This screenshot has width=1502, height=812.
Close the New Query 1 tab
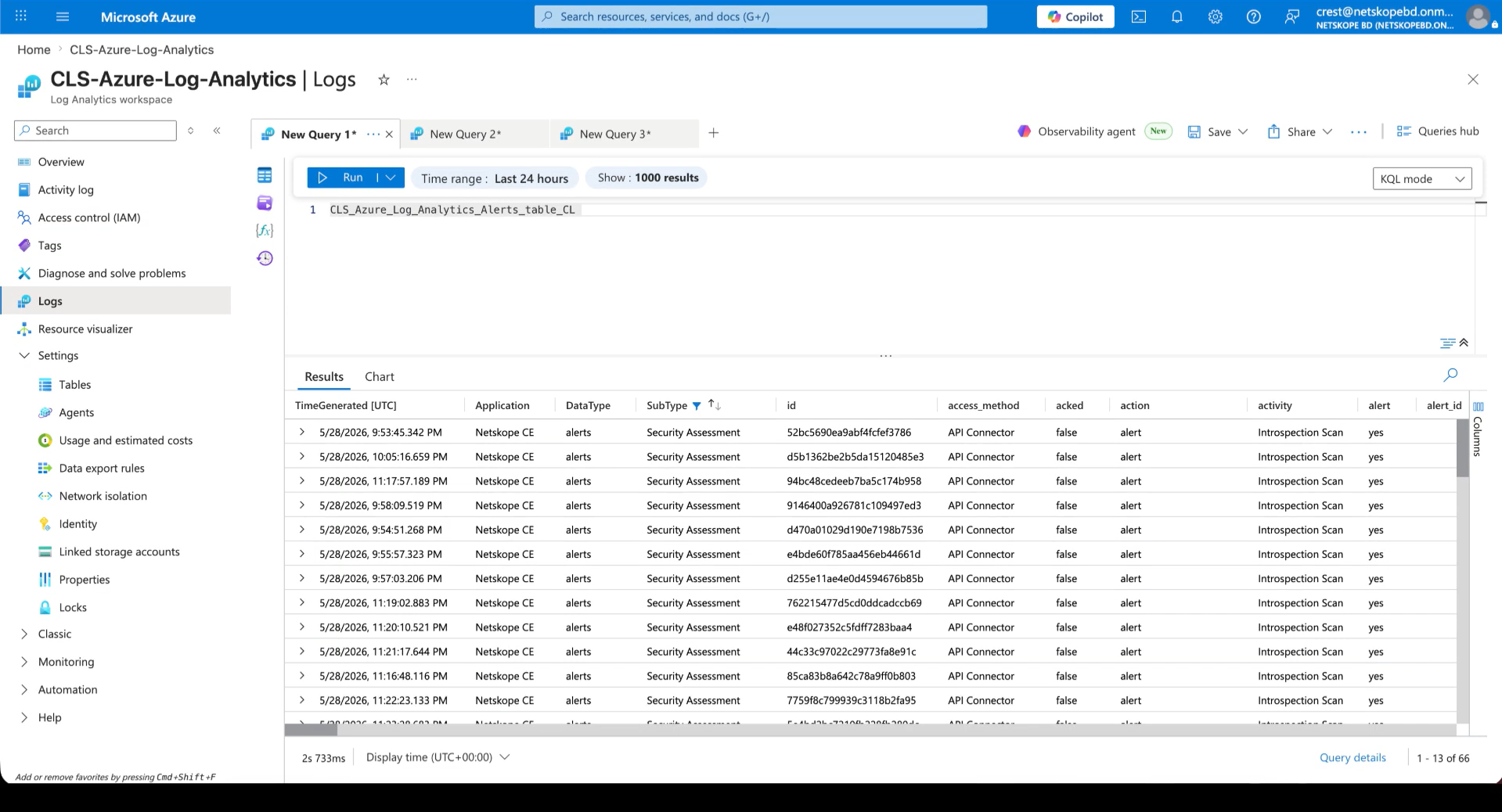(x=389, y=134)
